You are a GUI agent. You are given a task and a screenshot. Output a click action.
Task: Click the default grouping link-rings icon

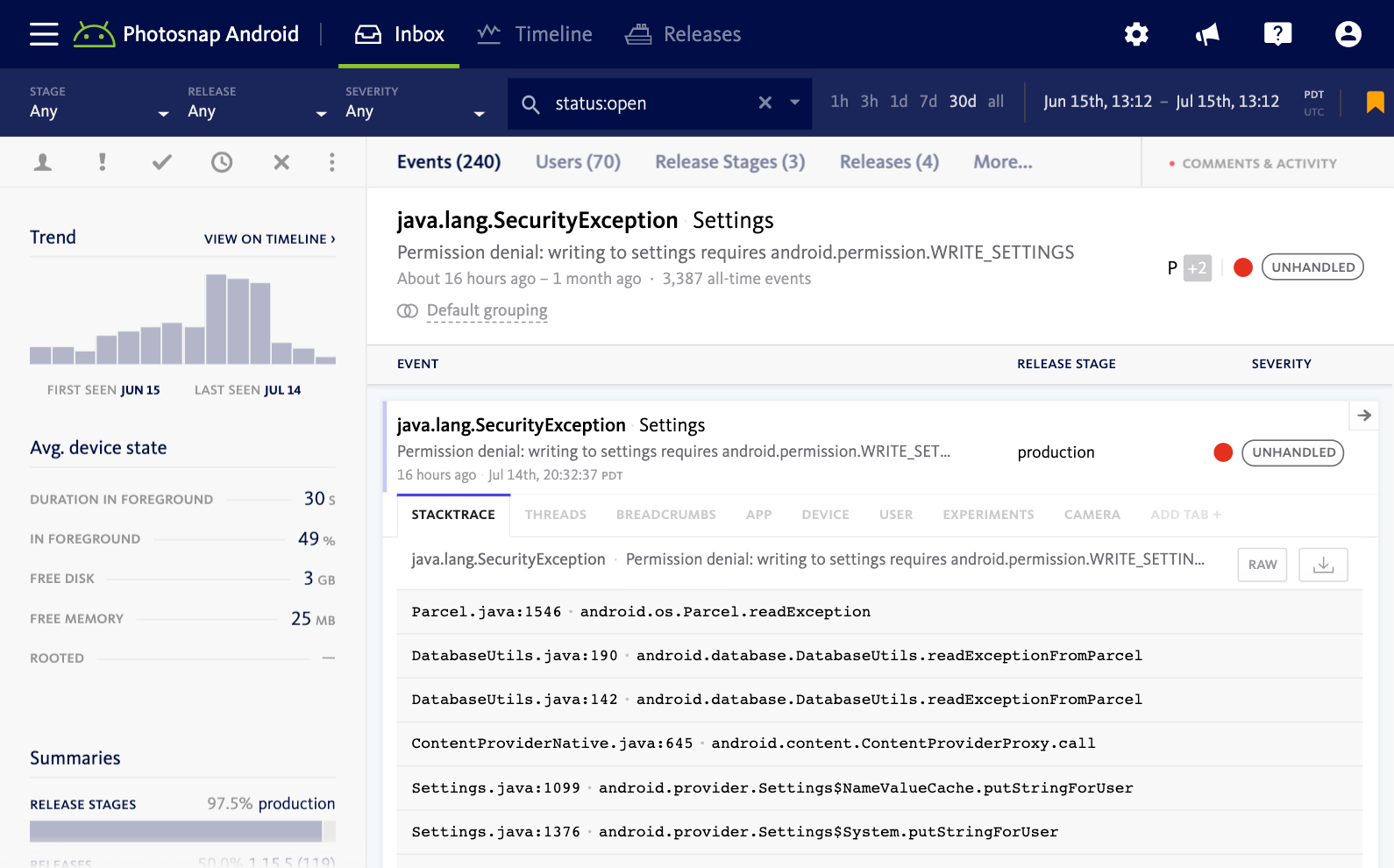[x=408, y=311]
